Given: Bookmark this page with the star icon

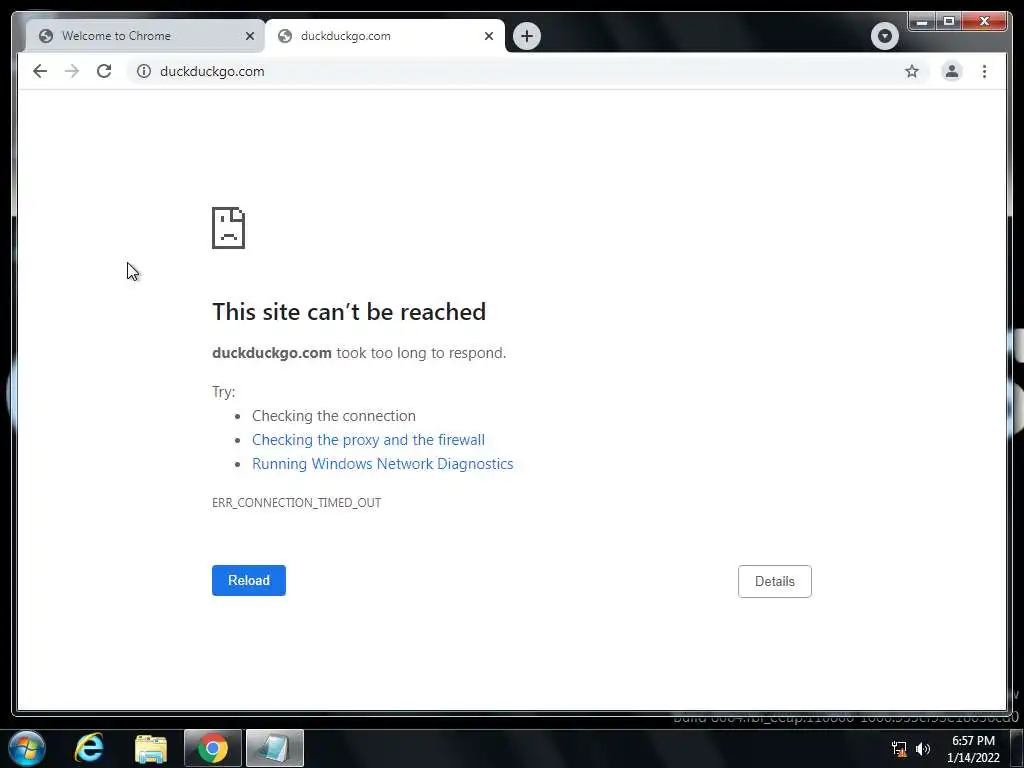Looking at the screenshot, I should tap(912, 71).
